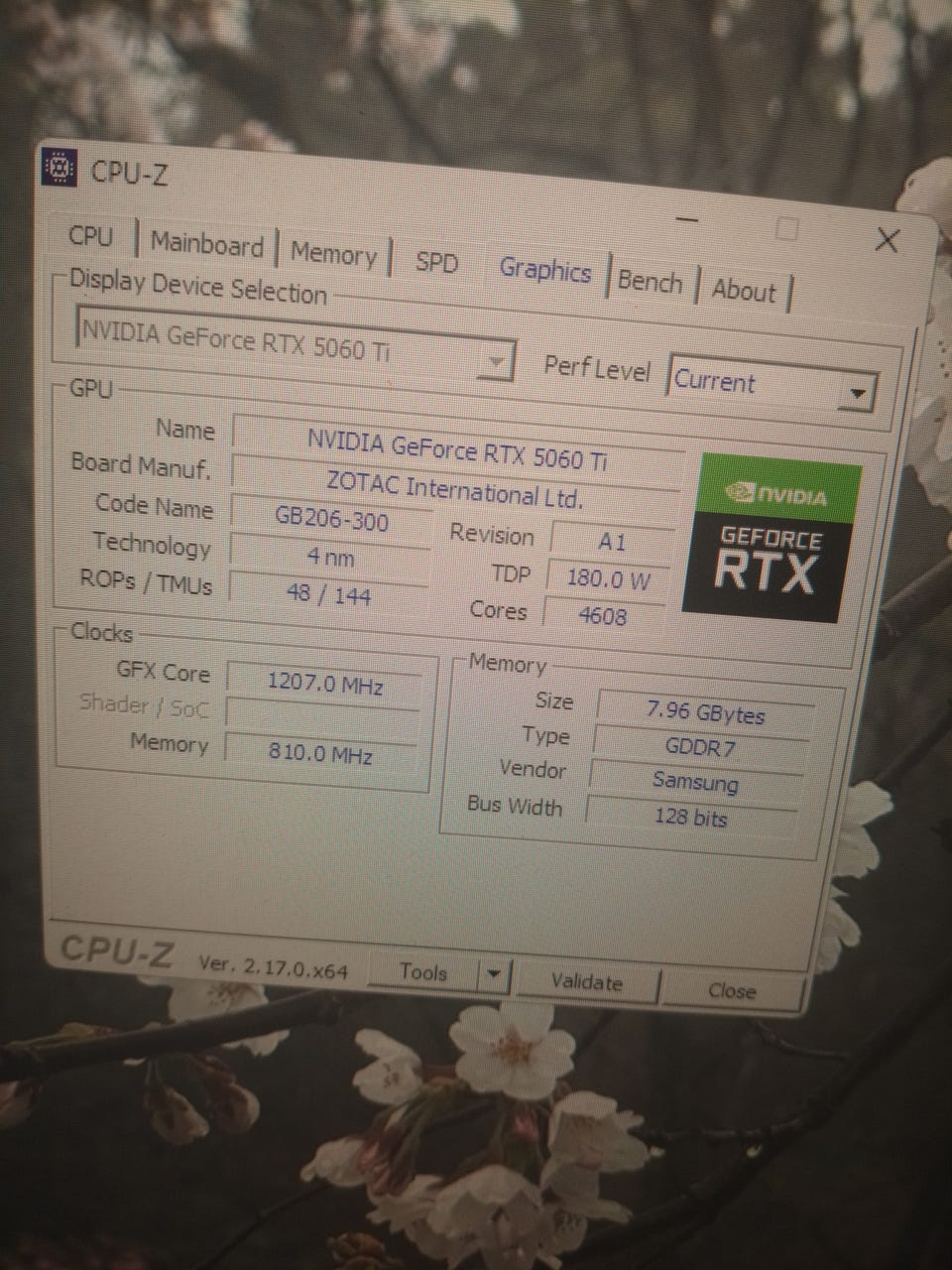
Task: Open the Tools dropdown arrow
Action: (x=494, y=975)
